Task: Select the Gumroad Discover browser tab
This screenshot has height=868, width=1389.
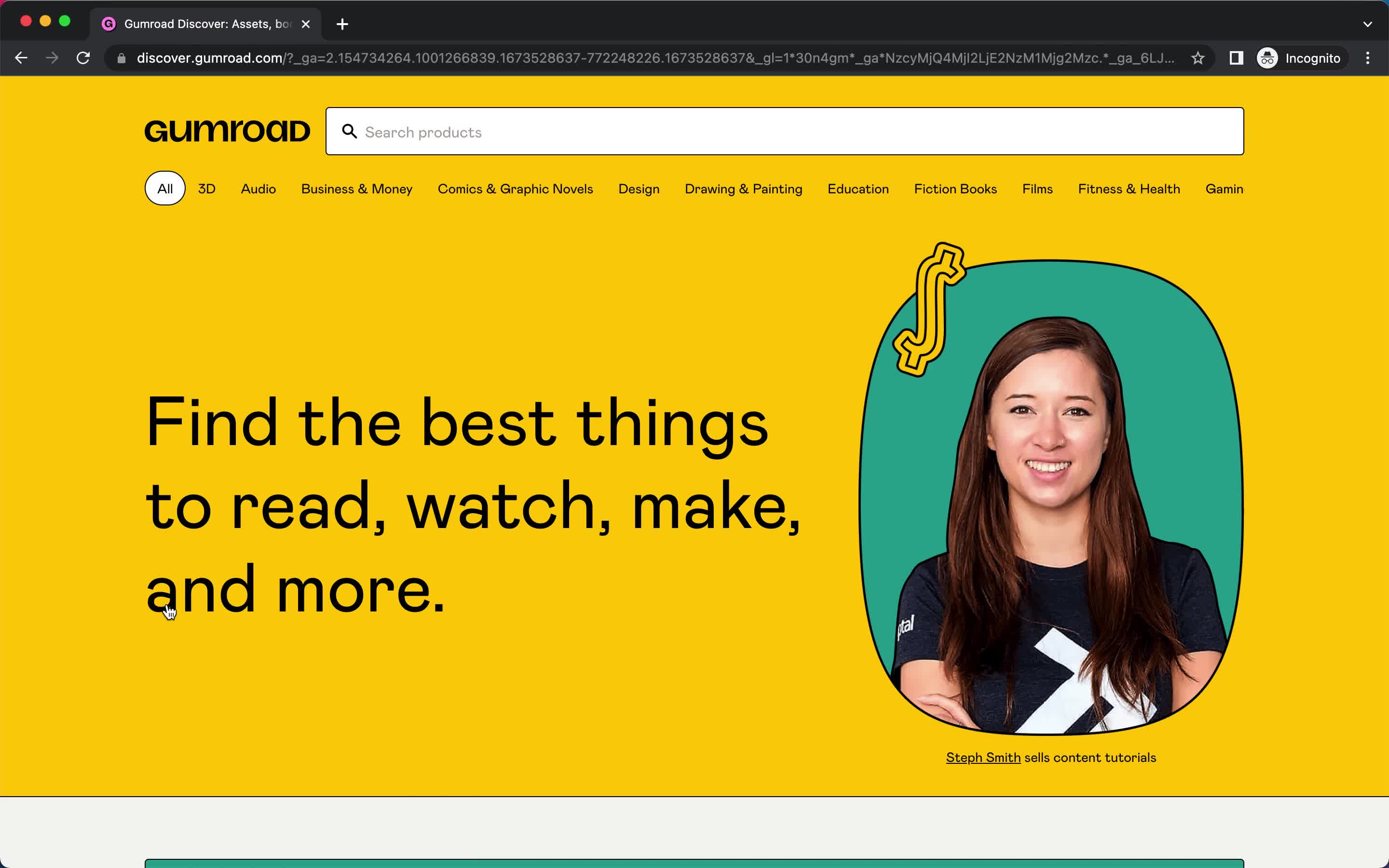Action: (x=206, y=24)
